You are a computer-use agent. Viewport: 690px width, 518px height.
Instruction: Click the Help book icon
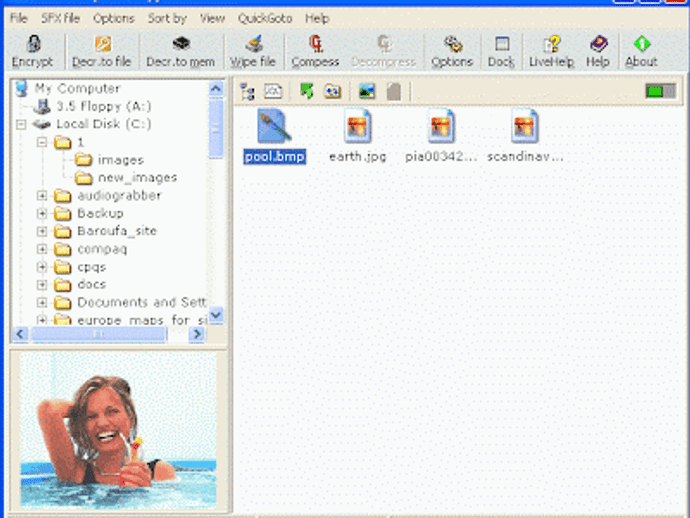click(x=598, y=51)
